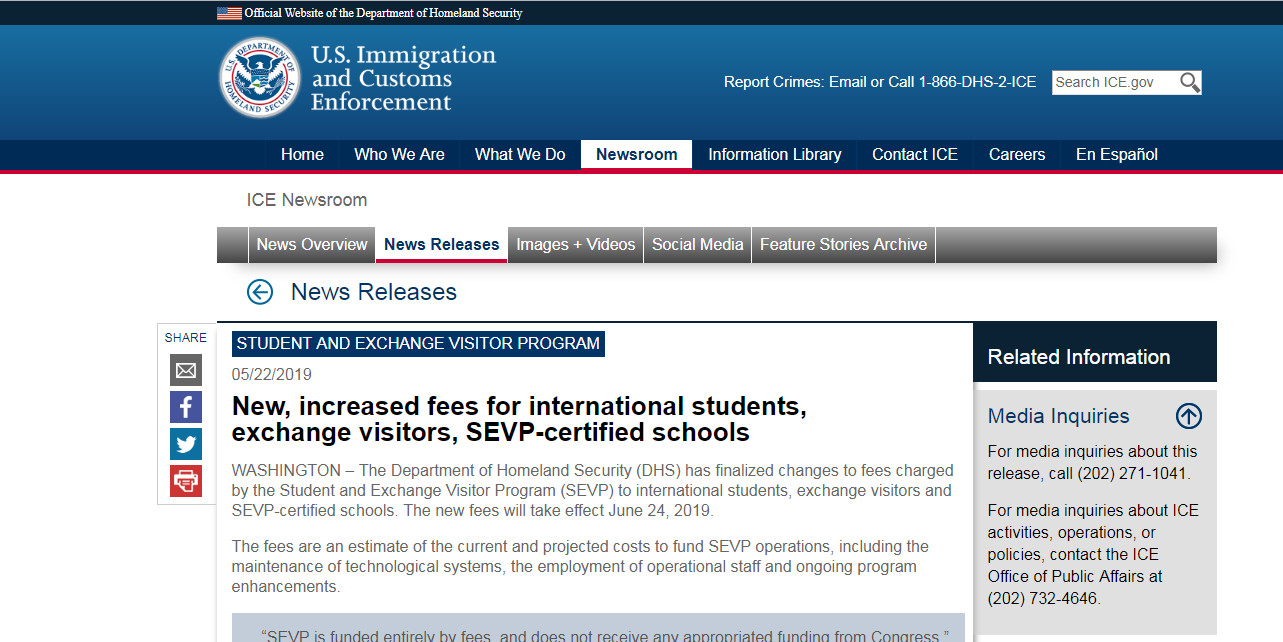Click the US flag icon in top banner

pyautogui.click(x=229, y=13)
